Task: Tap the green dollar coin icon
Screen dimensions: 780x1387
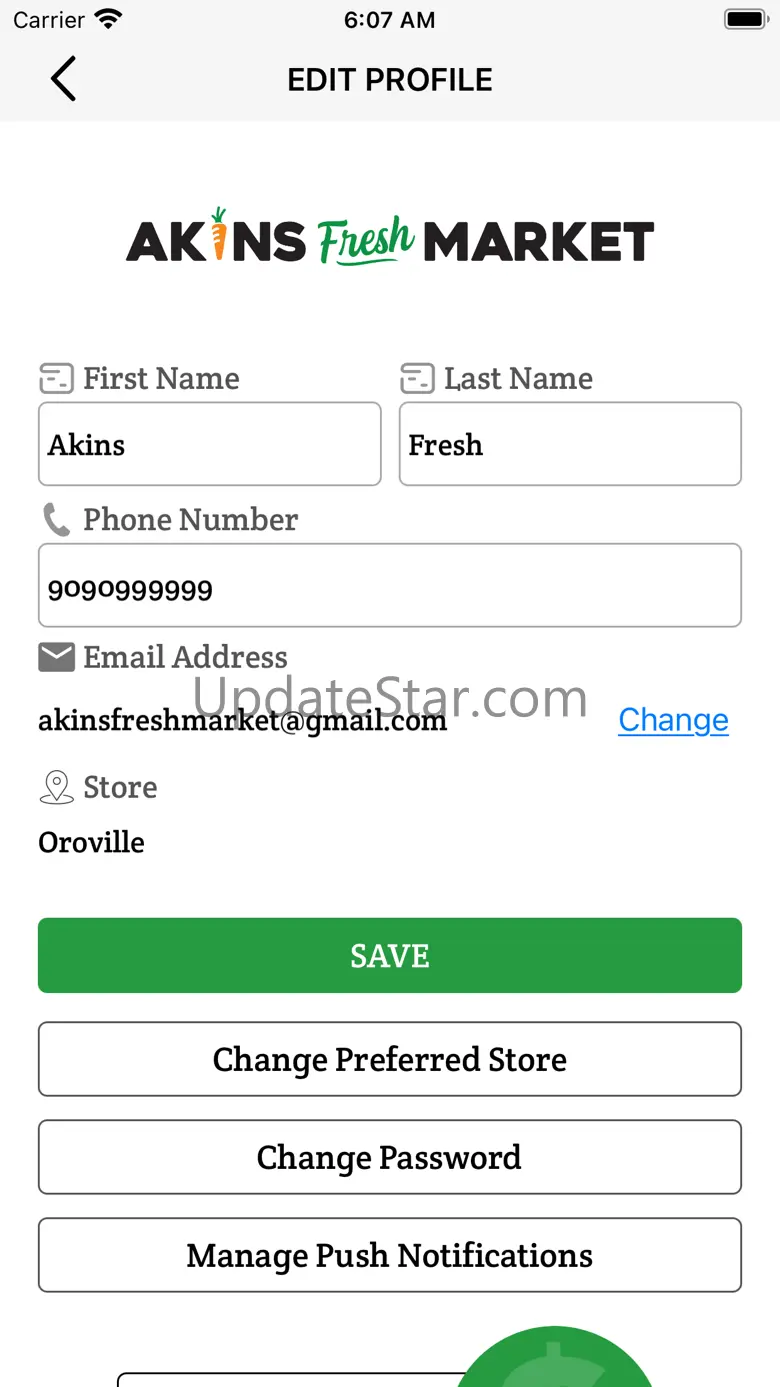Action: pos(555,1358)
